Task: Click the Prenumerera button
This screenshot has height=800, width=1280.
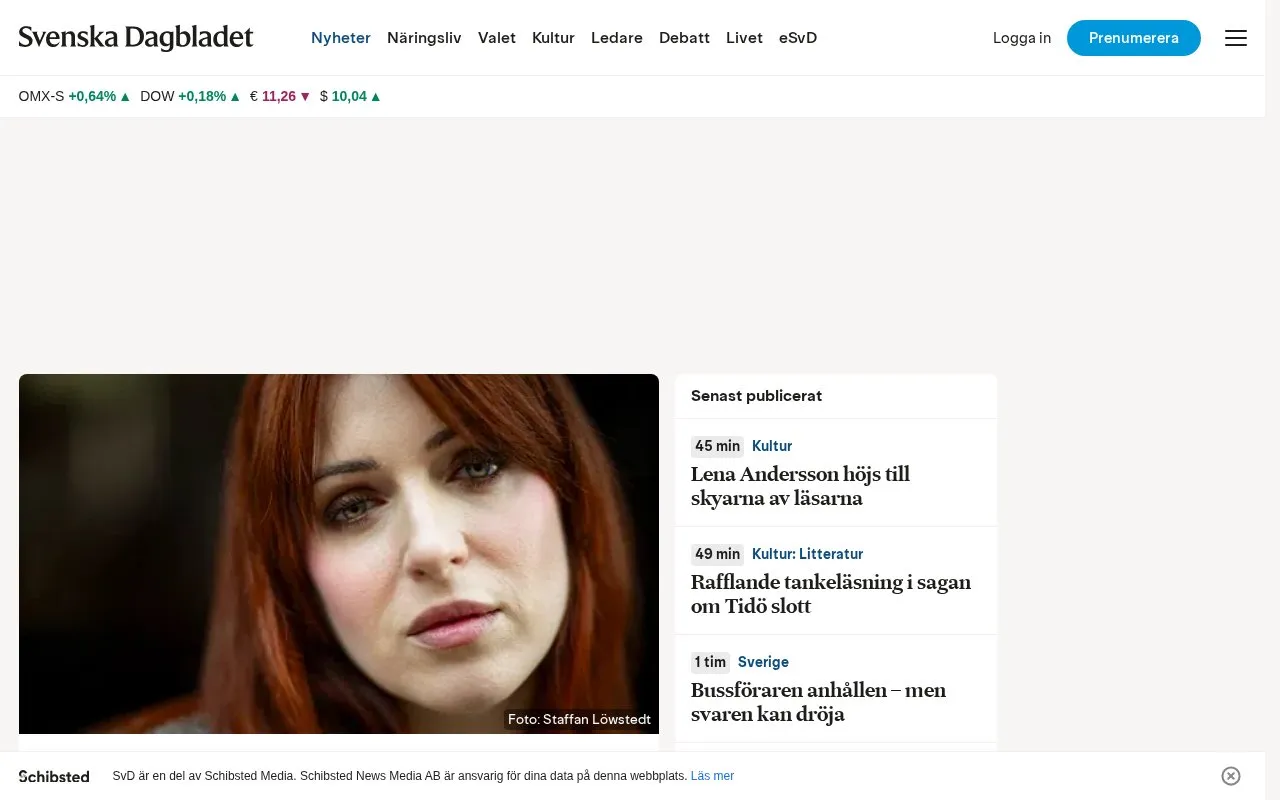Action: point(1134,38)
